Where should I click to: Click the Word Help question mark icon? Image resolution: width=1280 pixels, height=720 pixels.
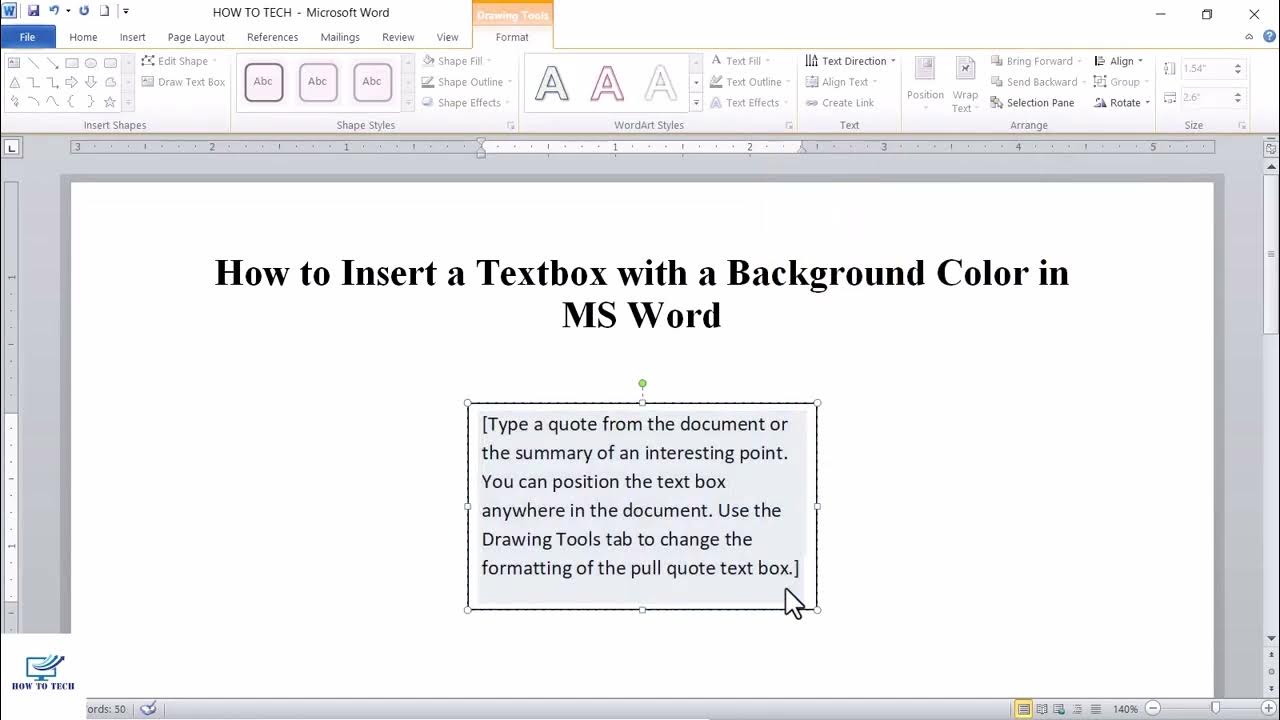(1267, 37)
